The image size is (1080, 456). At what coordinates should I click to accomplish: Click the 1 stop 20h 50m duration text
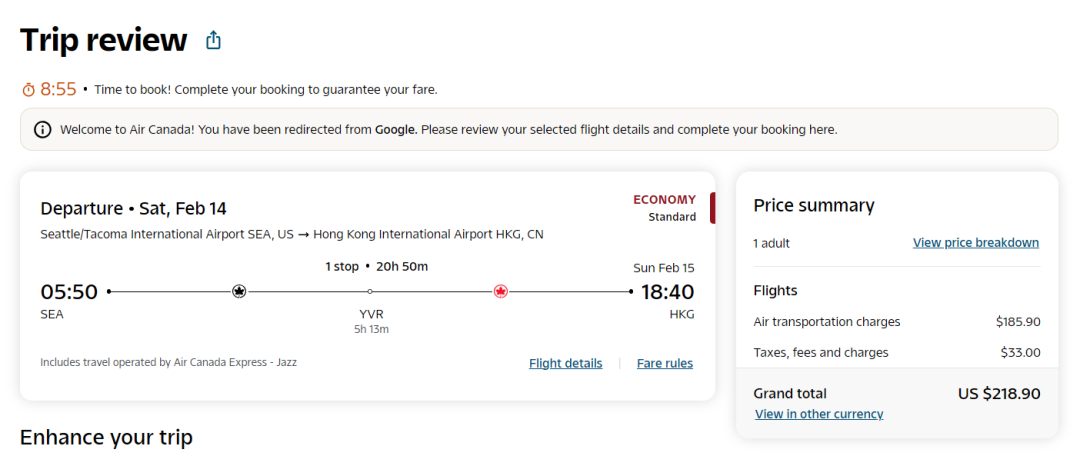coord(376,266)
